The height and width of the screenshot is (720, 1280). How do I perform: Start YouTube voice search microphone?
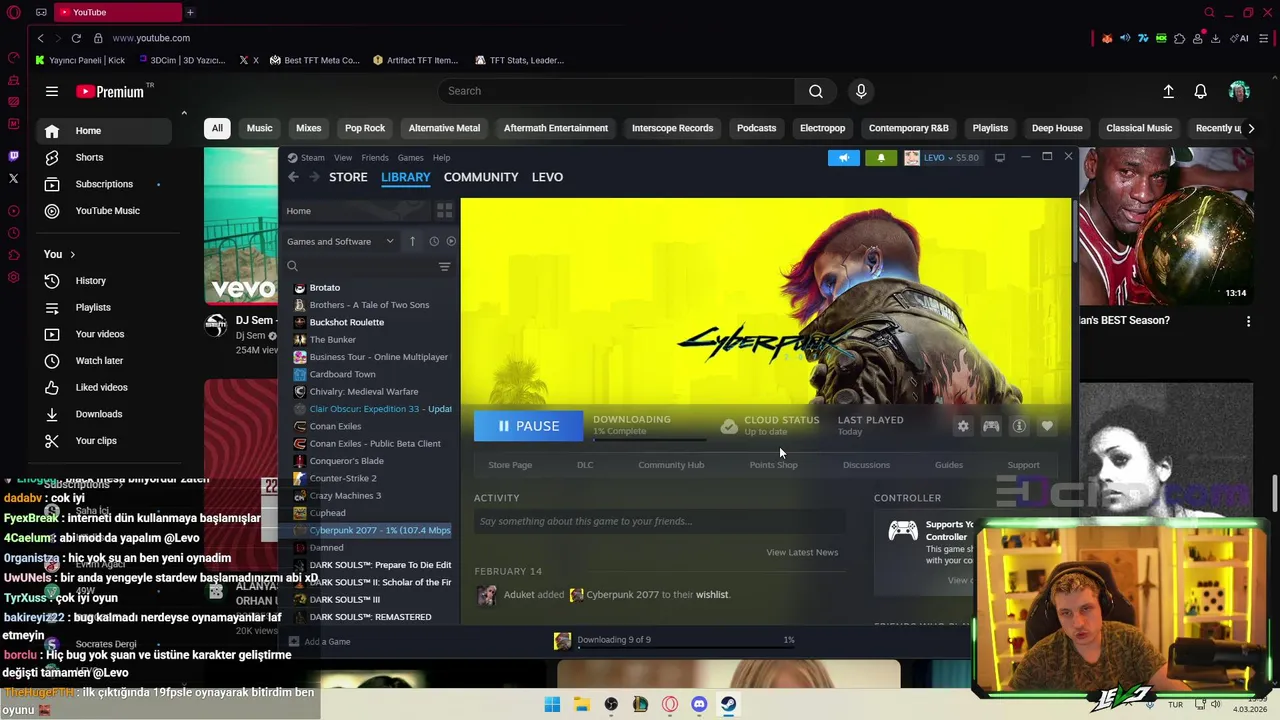point(861,91)
